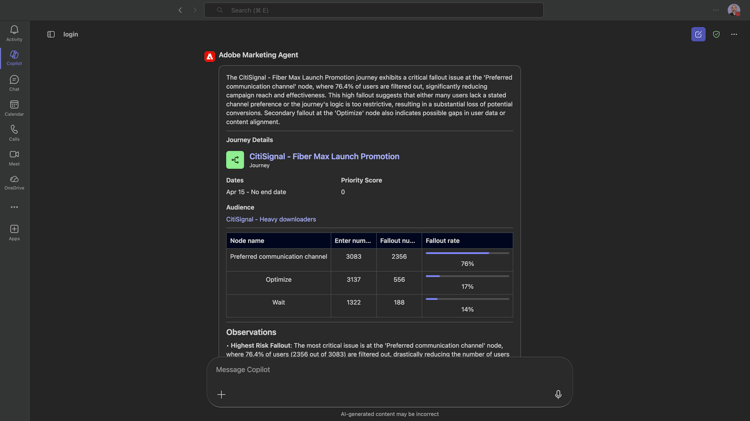Focus the Message Copilot input field

(x=389, y=370)
